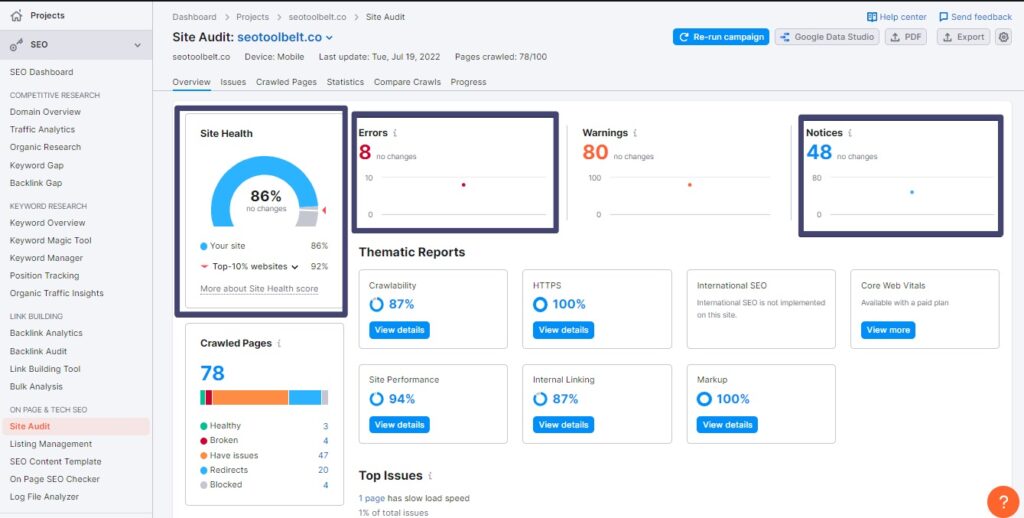Export the report as PDF
Image resolution: width=1024 pixels, height=518 pixels.
pyautogui.click(x=906, y=37)
